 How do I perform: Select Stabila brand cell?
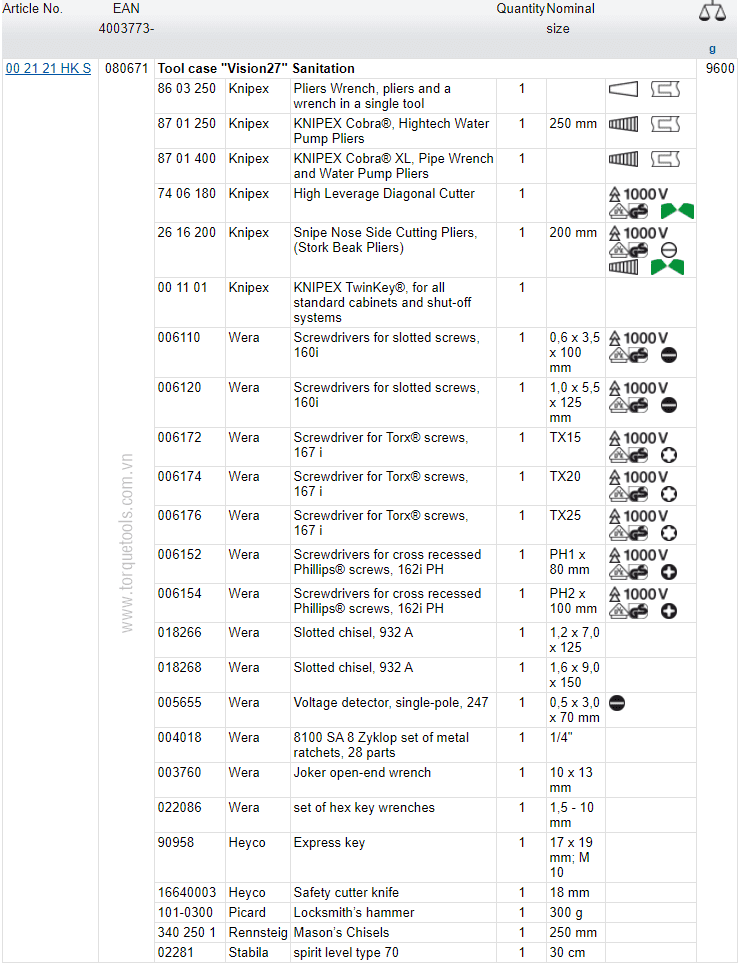click(248, 953)
